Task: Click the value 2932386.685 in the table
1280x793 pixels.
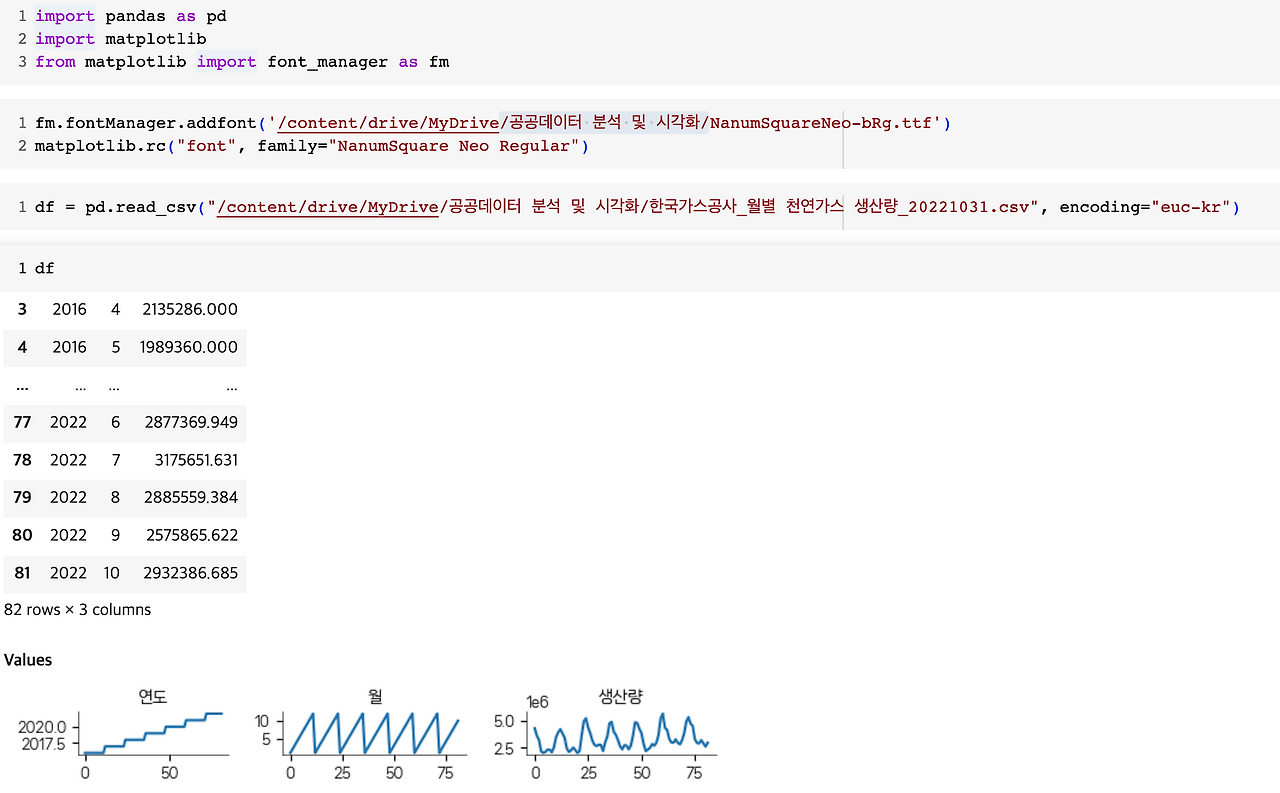Action: pyautogui.click(x=190, y=573)
